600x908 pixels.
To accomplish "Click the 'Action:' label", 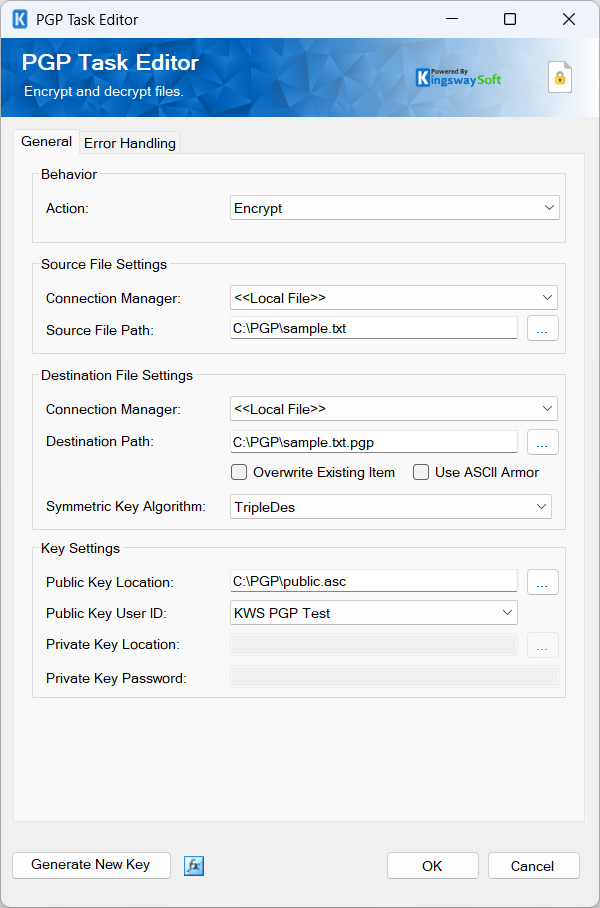I will tap(67, 208).
